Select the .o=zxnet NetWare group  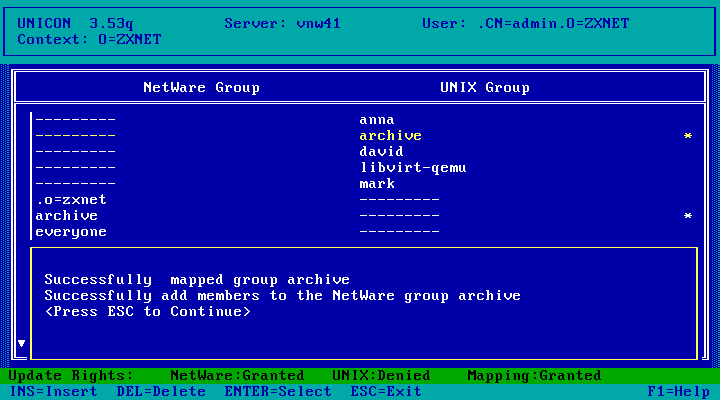pyautogui.click(x=71, y=200)
